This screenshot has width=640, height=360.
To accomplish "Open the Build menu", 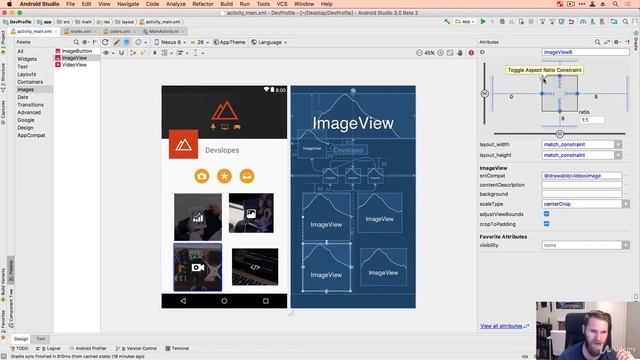I will [x=227, y=4].
